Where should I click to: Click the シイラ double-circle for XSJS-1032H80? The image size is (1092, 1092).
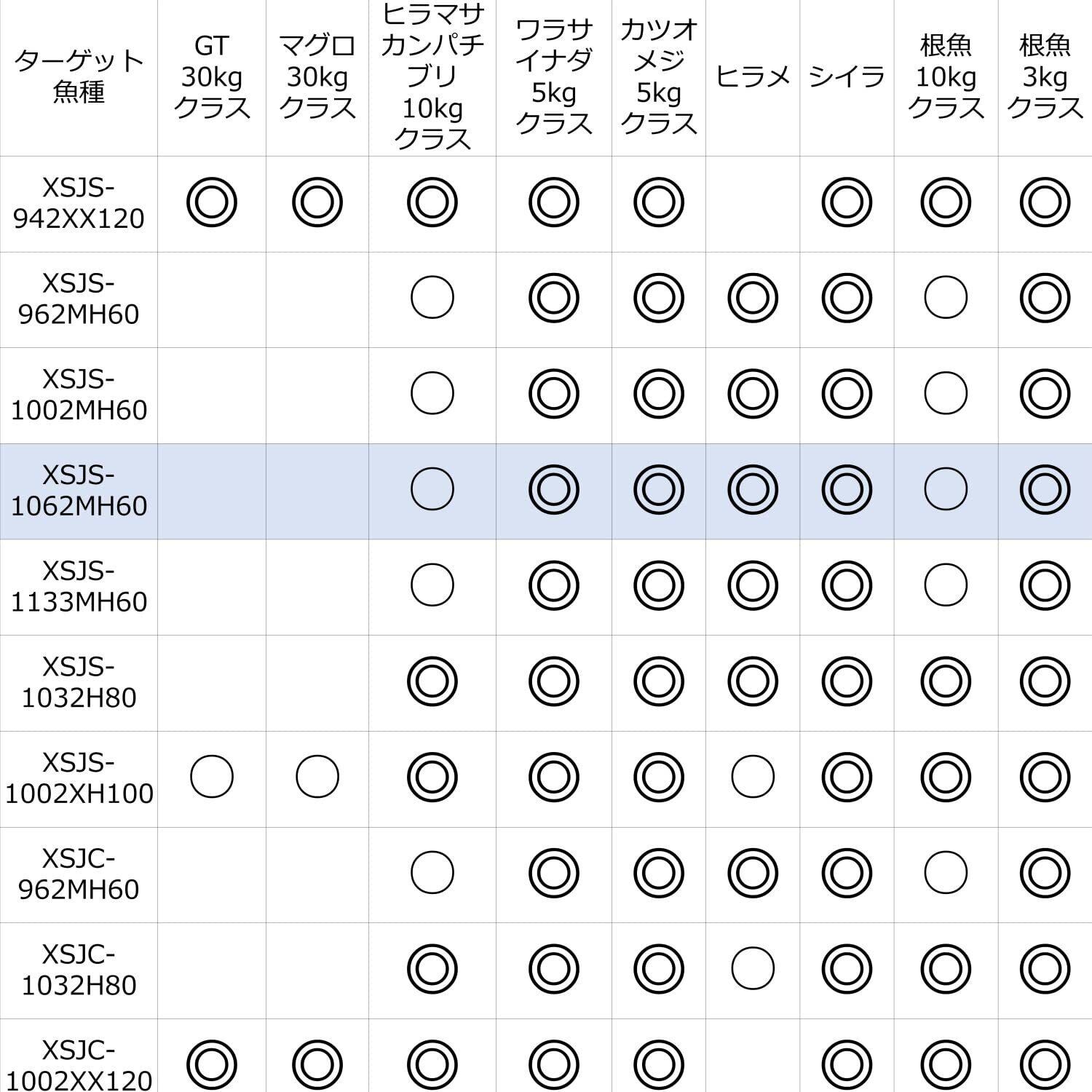click(847, 681)
